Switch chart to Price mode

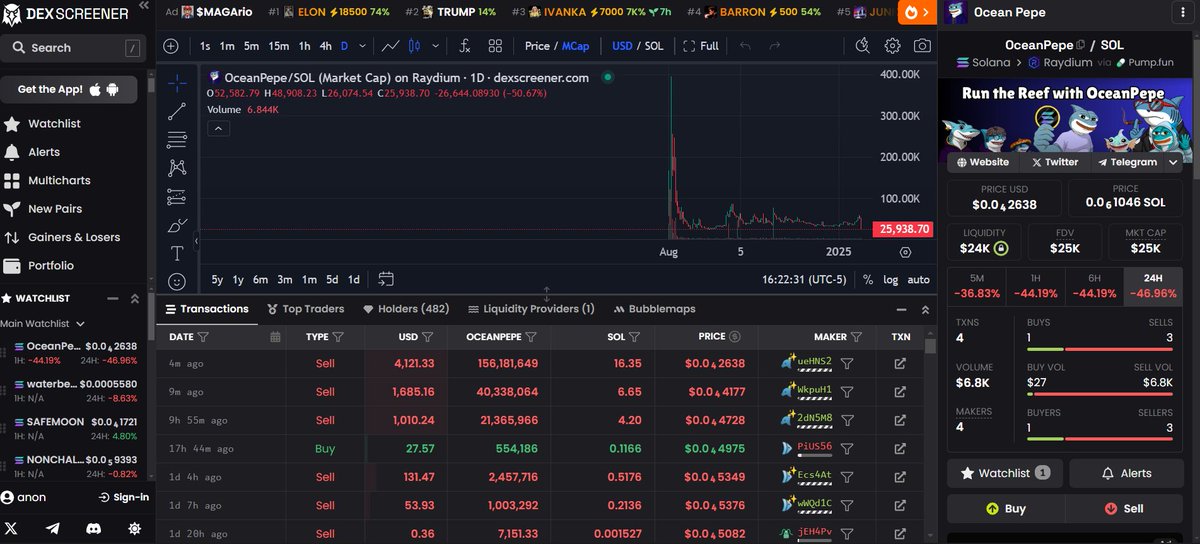coord(537,46)
